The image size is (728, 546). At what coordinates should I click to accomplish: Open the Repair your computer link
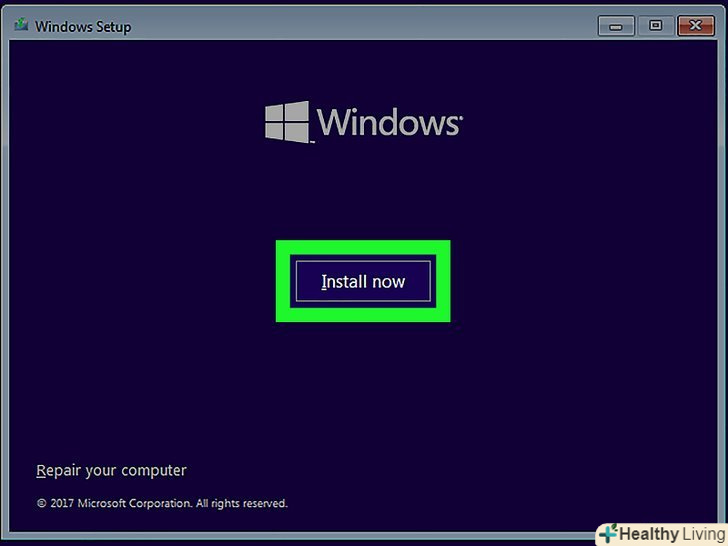click(x=111, y=470)
